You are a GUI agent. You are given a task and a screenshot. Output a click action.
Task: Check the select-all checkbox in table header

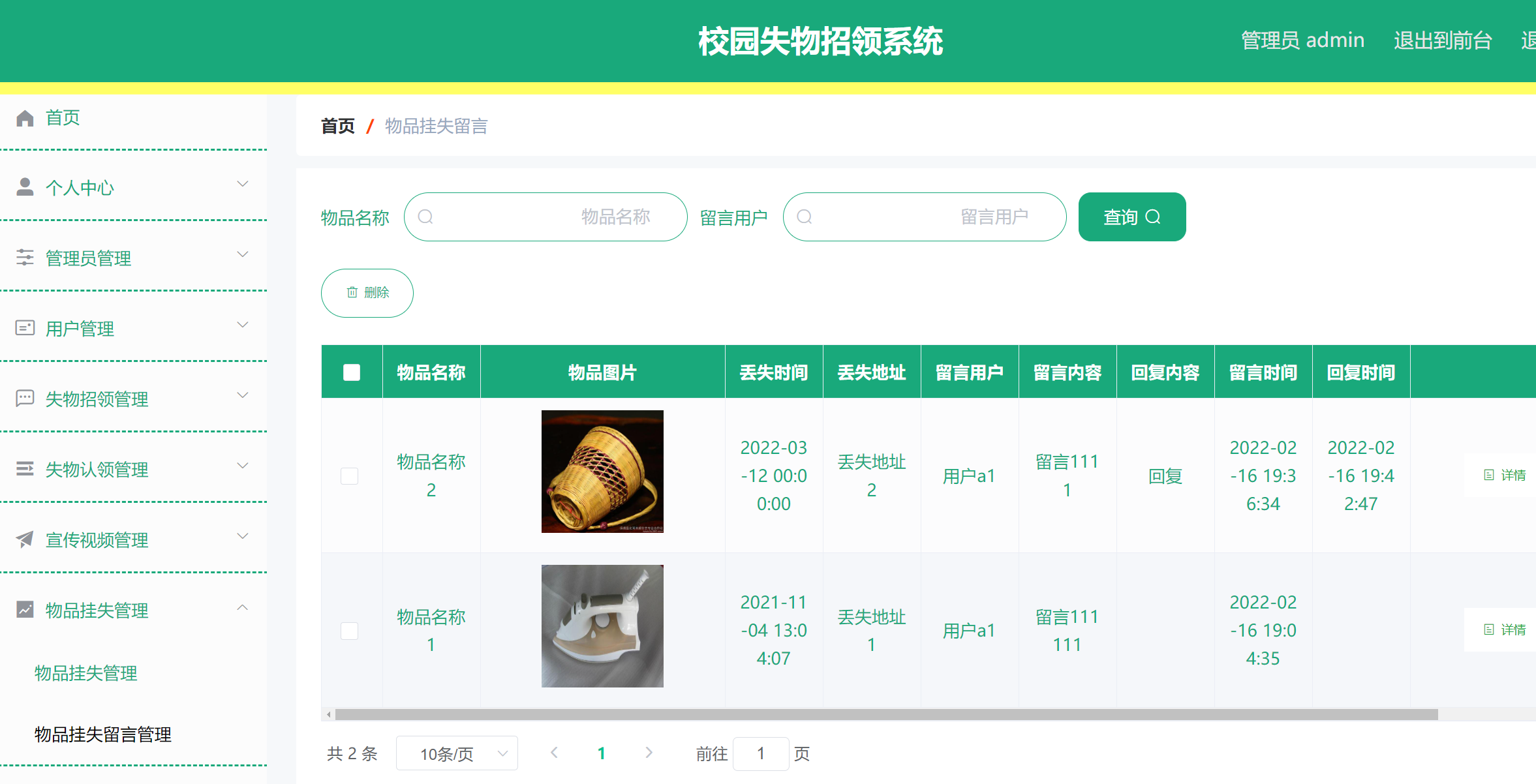351,371
